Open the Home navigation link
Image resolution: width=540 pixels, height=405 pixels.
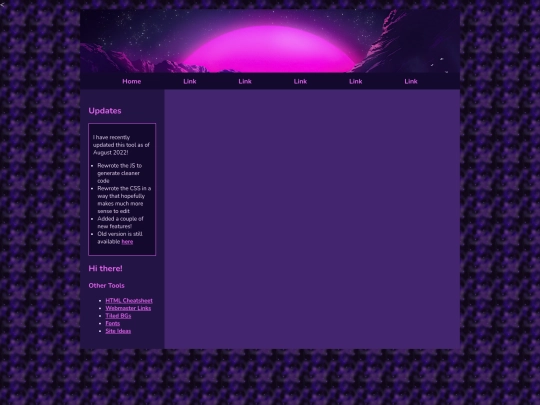click(132, 81)
